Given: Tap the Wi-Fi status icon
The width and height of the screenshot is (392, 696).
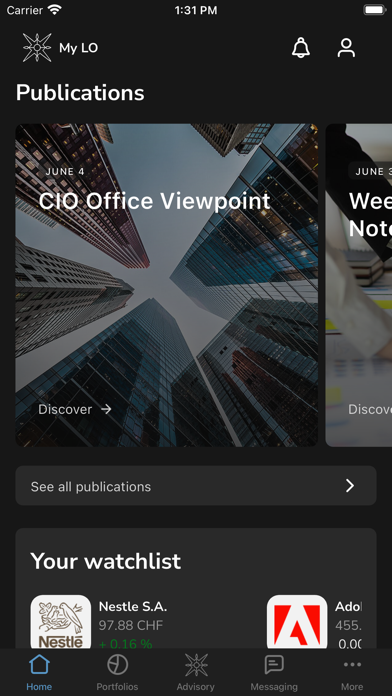Looking at the screenshot, I should 55,10.
